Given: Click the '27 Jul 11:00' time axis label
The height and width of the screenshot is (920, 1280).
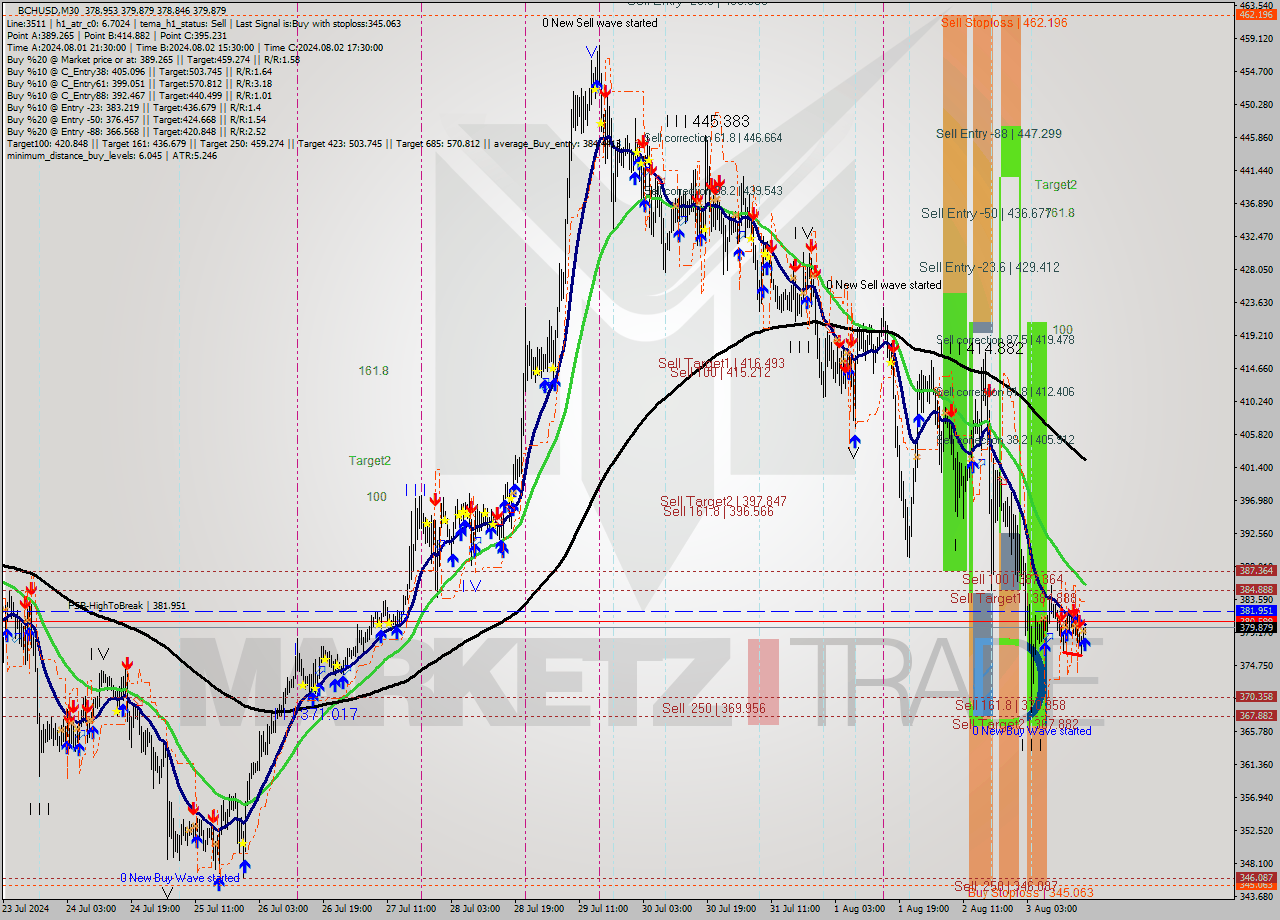Looking at the screenshot, I should [x=410, y=909].
